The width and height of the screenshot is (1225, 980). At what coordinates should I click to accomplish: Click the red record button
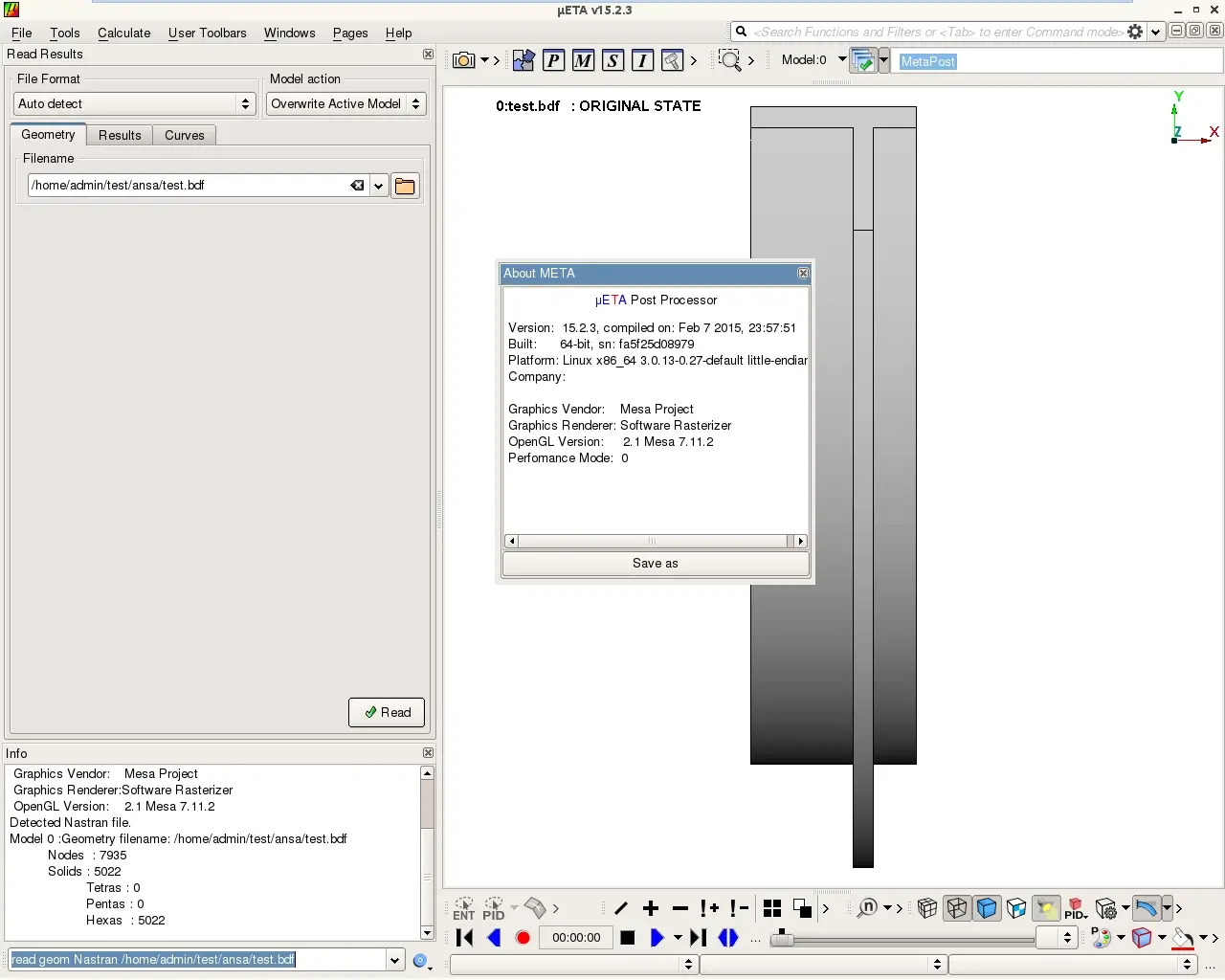[523, 938]
